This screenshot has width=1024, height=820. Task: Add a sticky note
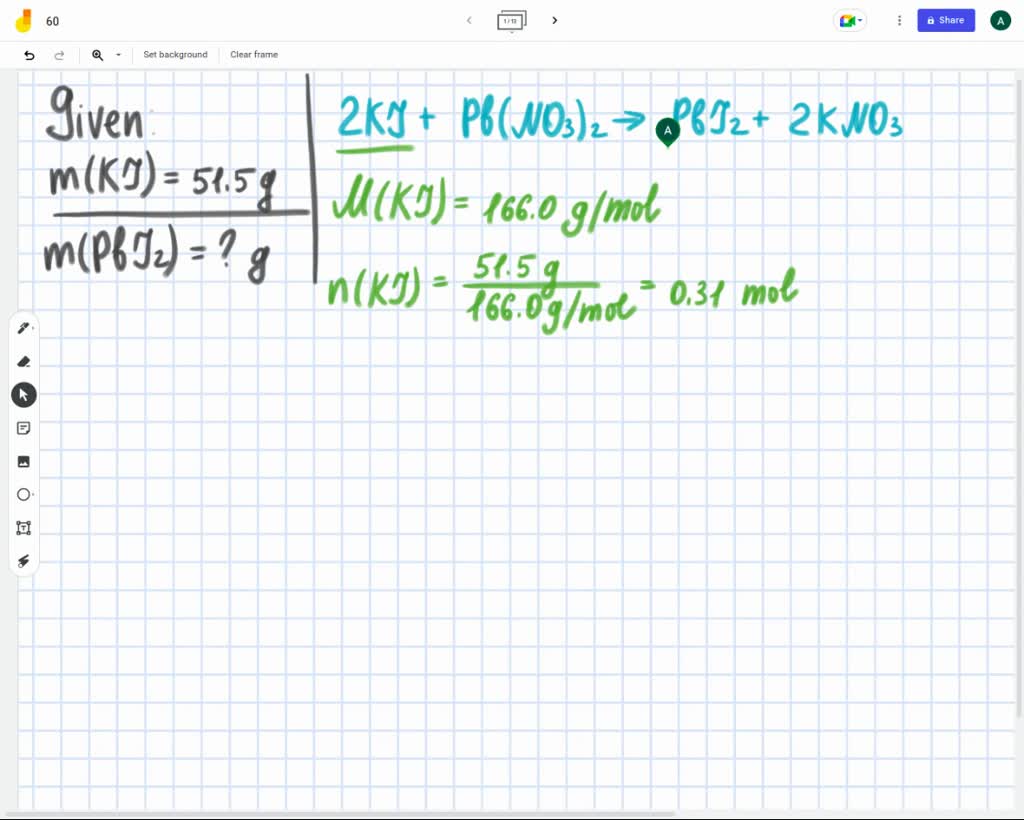click(x=23, y=428)
